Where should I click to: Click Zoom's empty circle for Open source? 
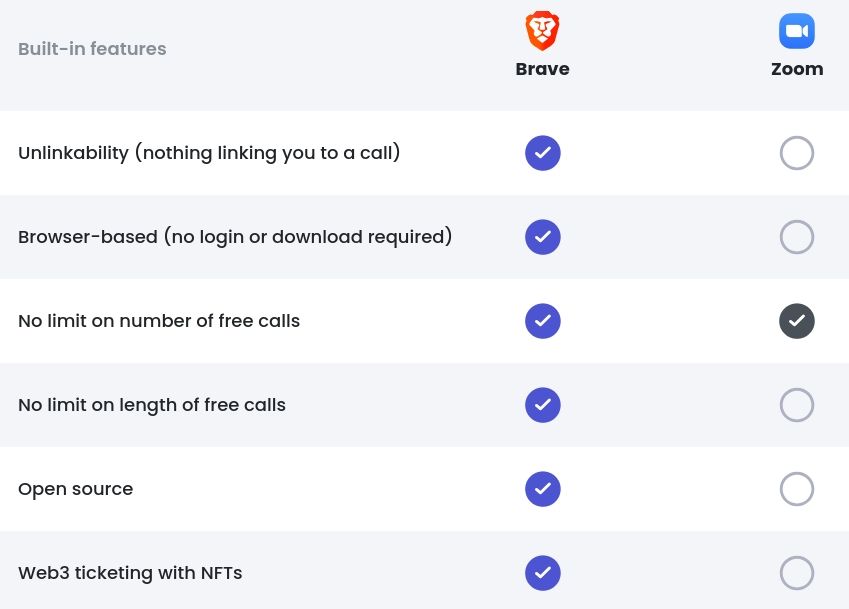point(797,489)
